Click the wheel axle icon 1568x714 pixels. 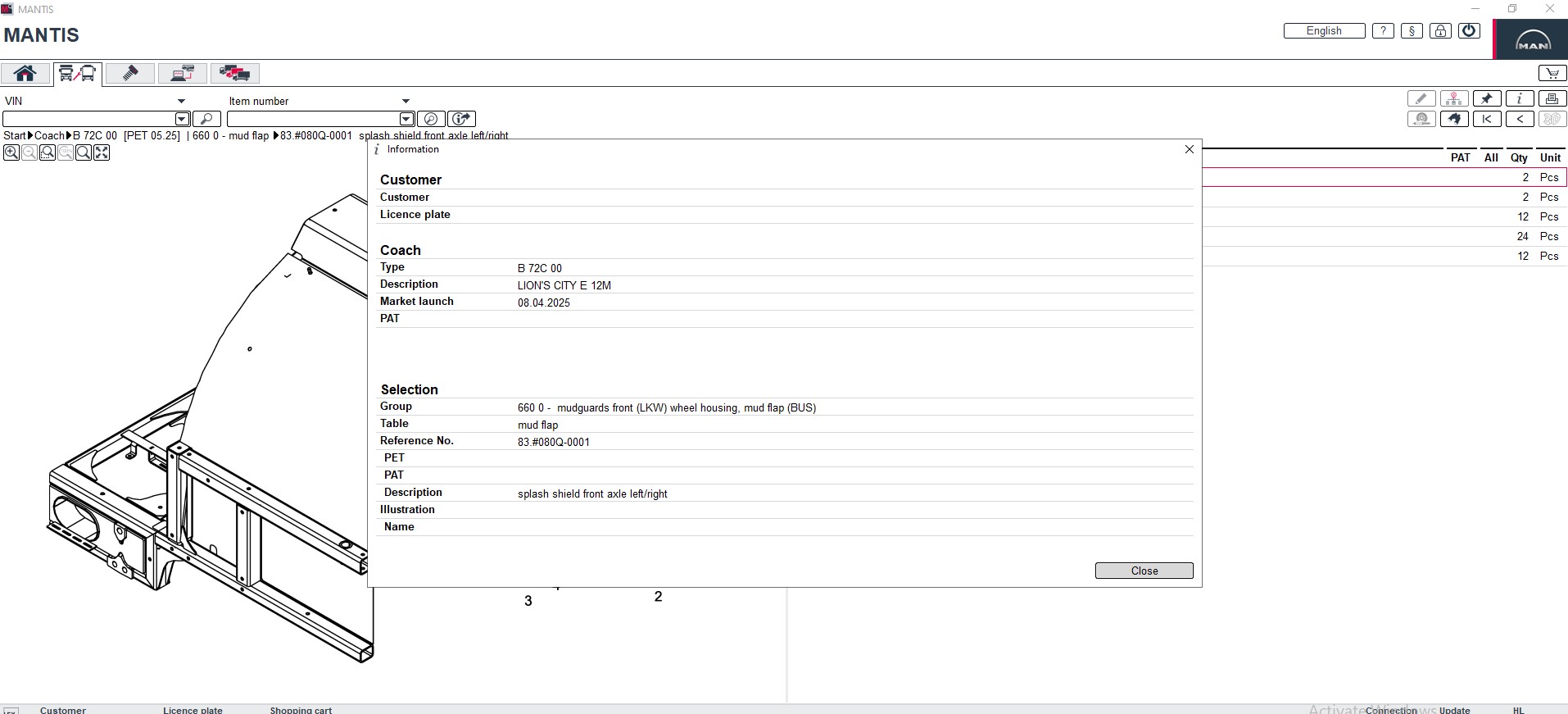tap(1421, 120)
